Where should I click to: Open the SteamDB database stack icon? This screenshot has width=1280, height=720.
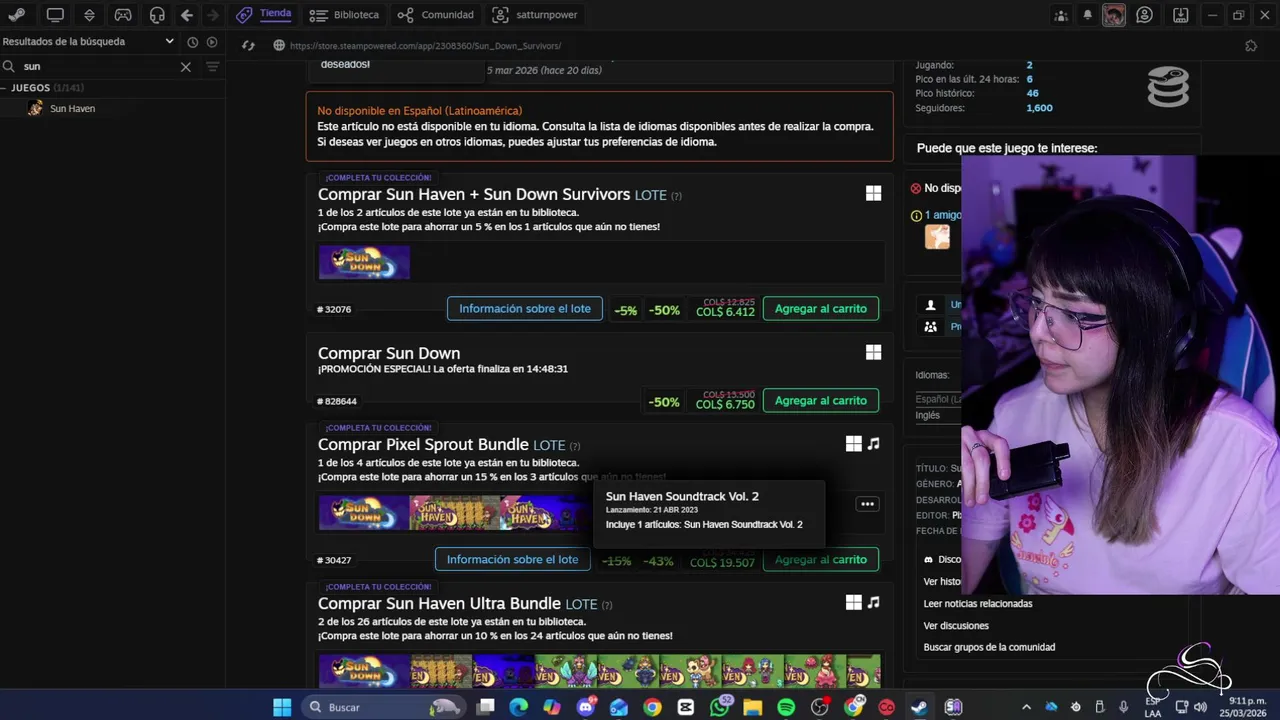[x=1168, y=87]
